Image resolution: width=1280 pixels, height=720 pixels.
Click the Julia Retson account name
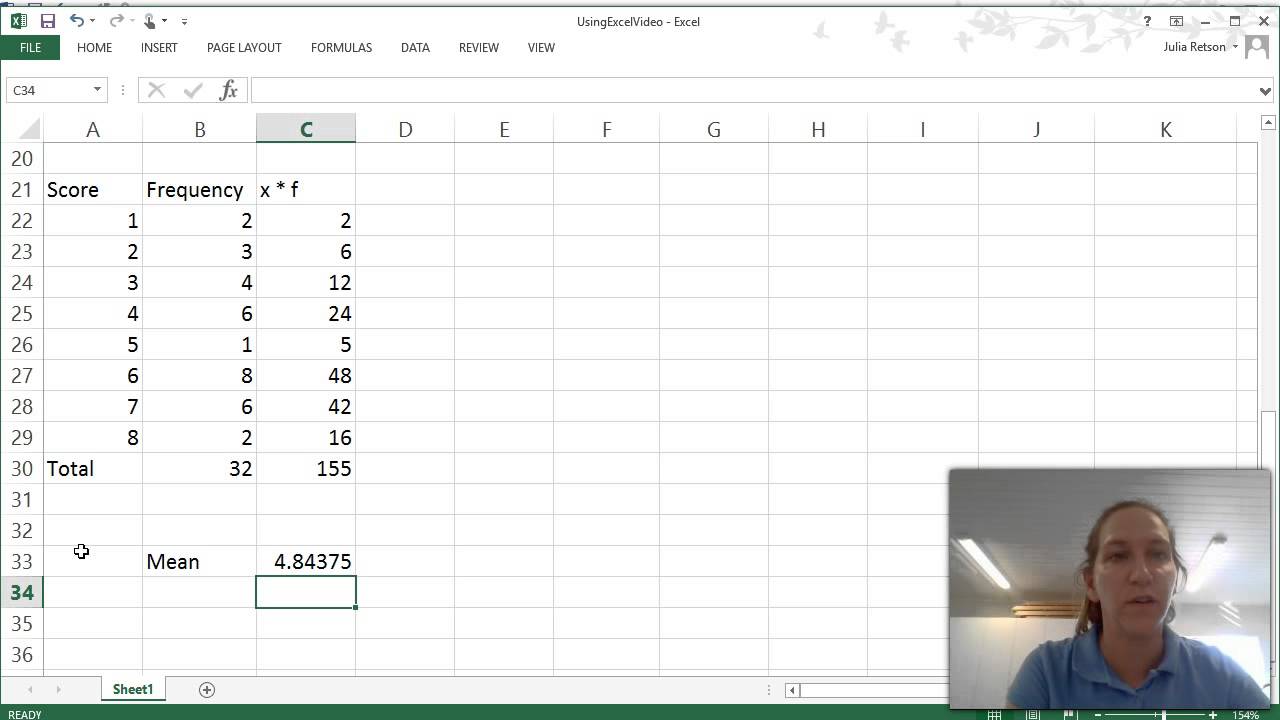tap(1194, 47)
